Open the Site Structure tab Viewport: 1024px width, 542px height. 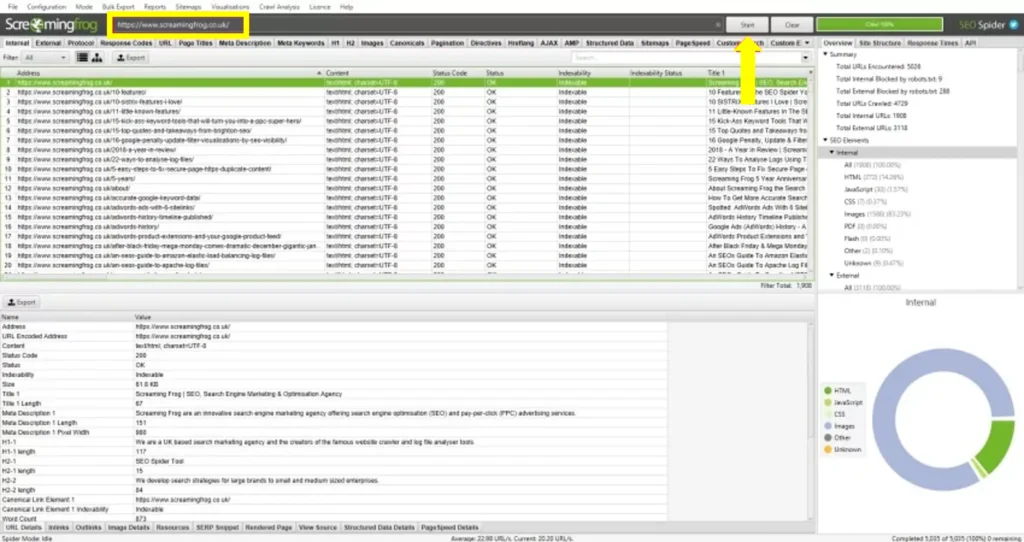coord(877,43)
